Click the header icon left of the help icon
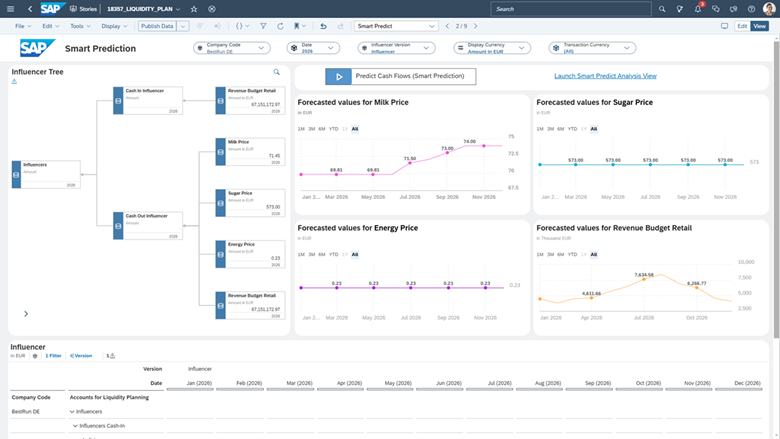Screen dimensions: 780x439 (x=734, y=9)
